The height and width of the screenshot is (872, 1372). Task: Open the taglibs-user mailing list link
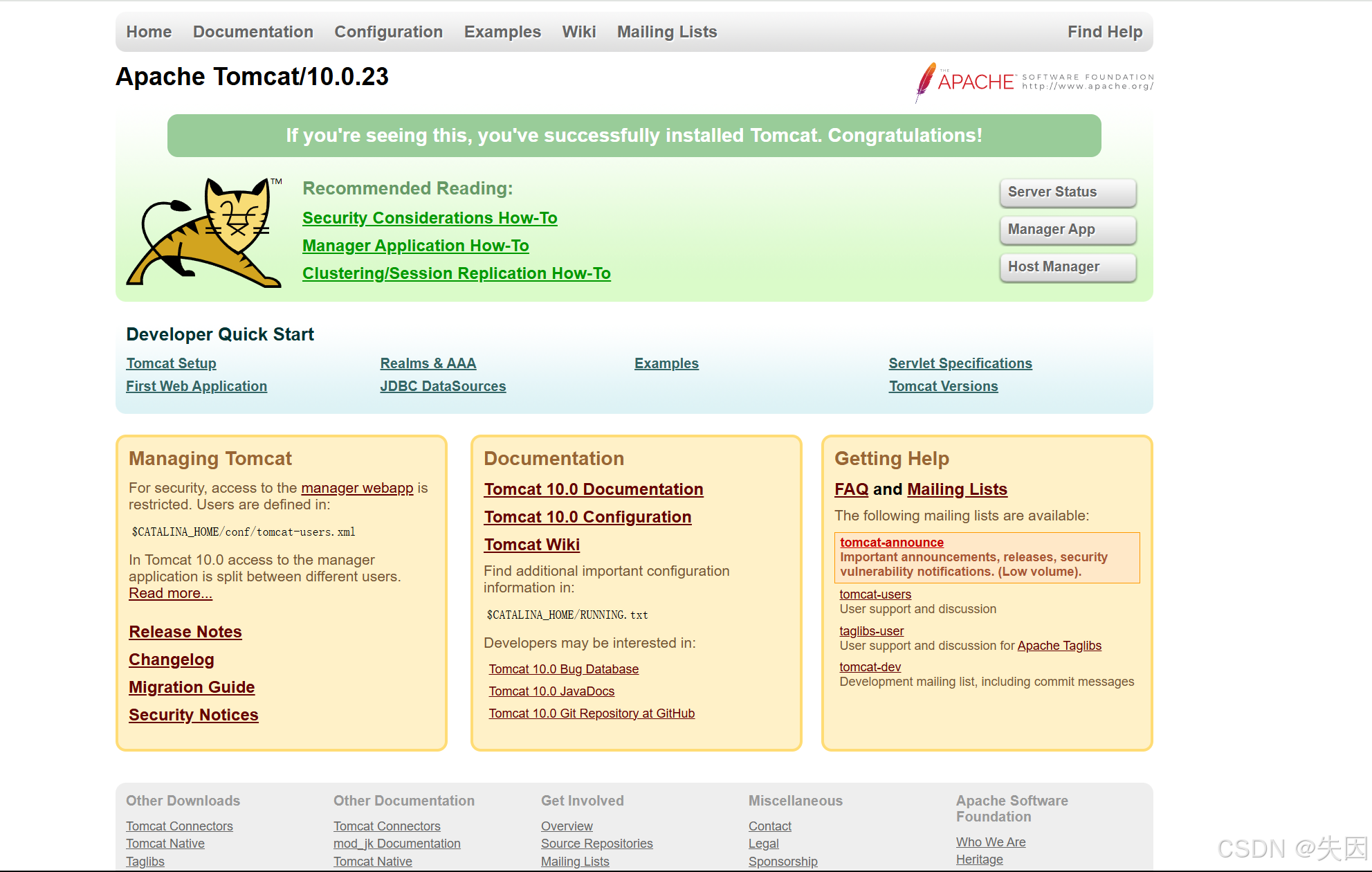(872, 631)
